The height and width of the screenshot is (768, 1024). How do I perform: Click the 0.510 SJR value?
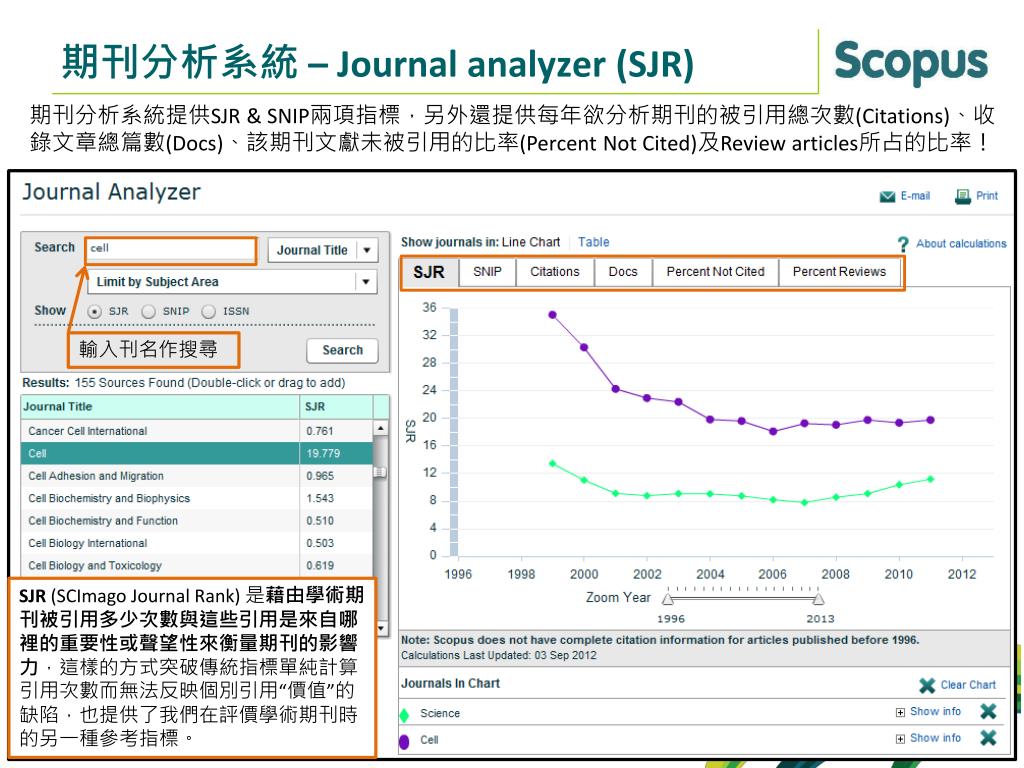click(320, 520)
